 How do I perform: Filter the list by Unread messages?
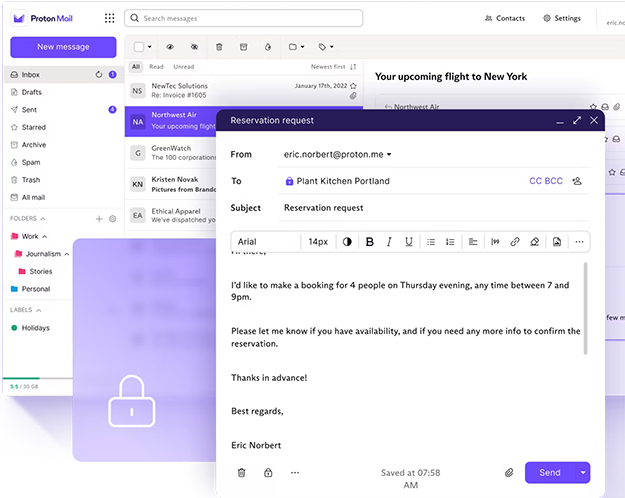click(x=184, y=67)
